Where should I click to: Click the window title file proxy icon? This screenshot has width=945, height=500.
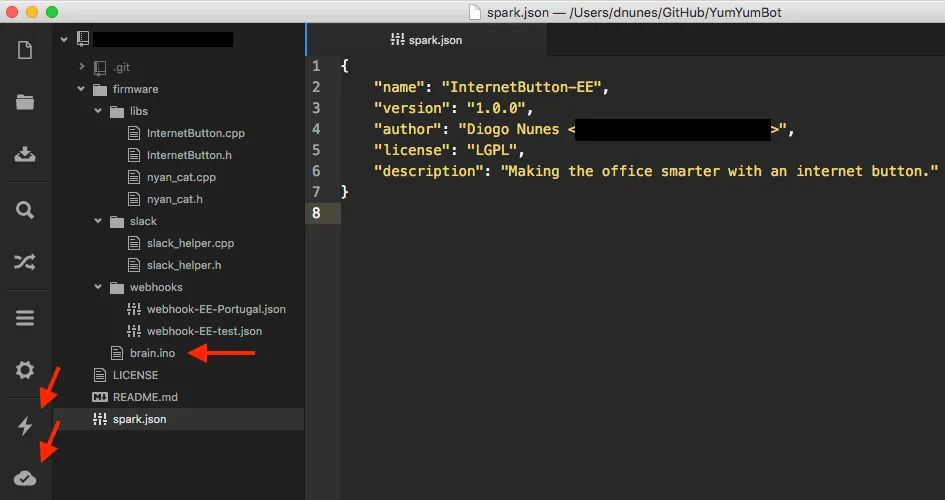pos(475,12)
